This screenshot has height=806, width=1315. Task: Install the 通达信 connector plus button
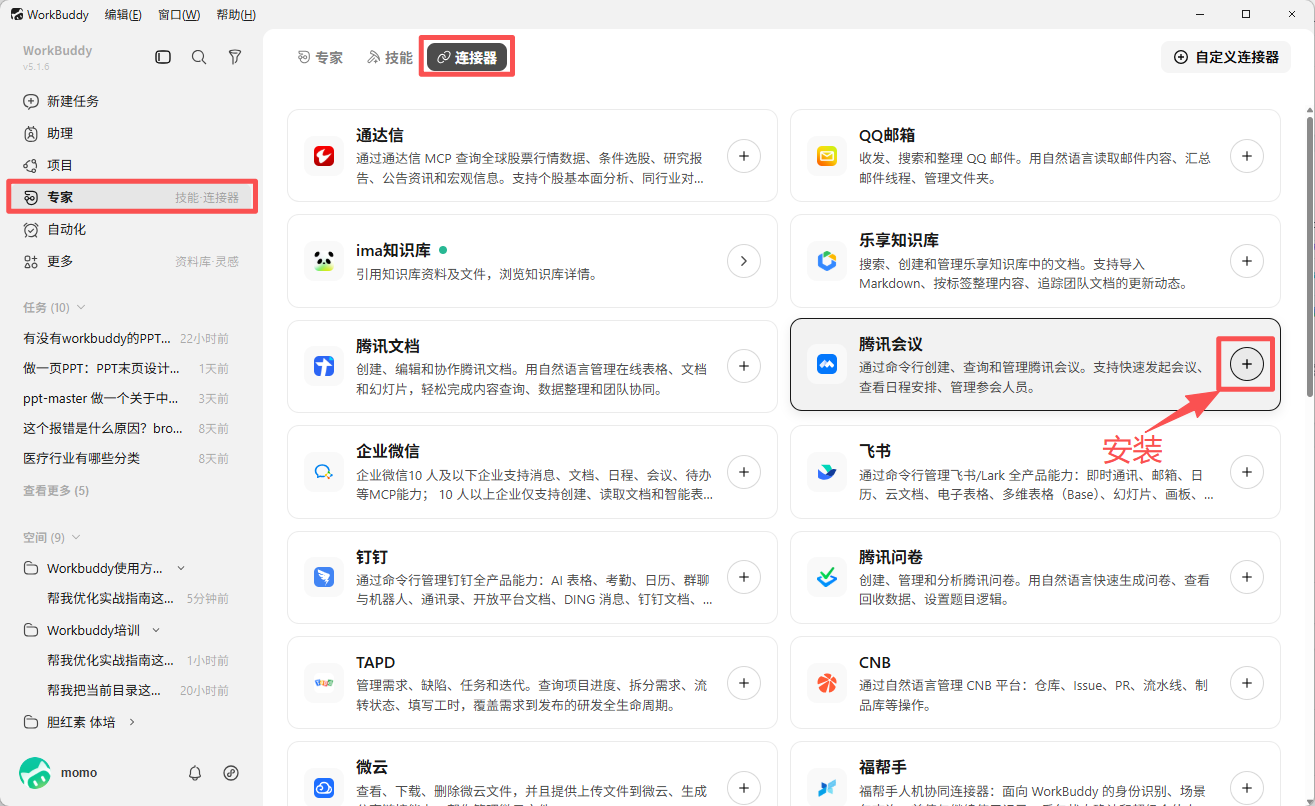pos(743,156)
